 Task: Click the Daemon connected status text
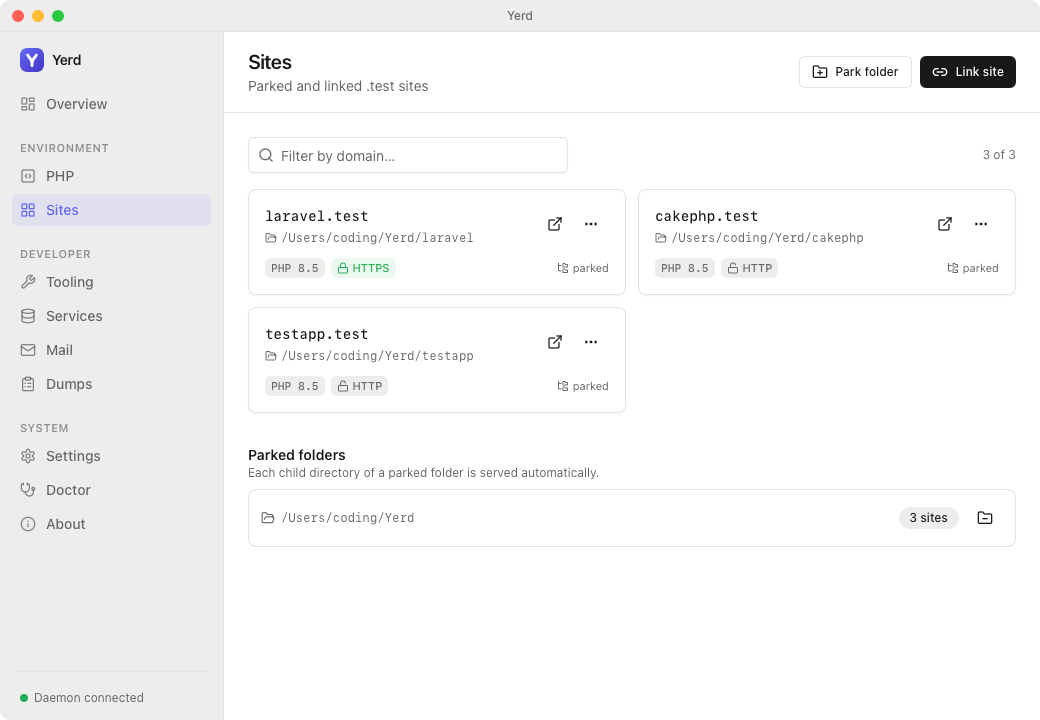pos(89,698)
